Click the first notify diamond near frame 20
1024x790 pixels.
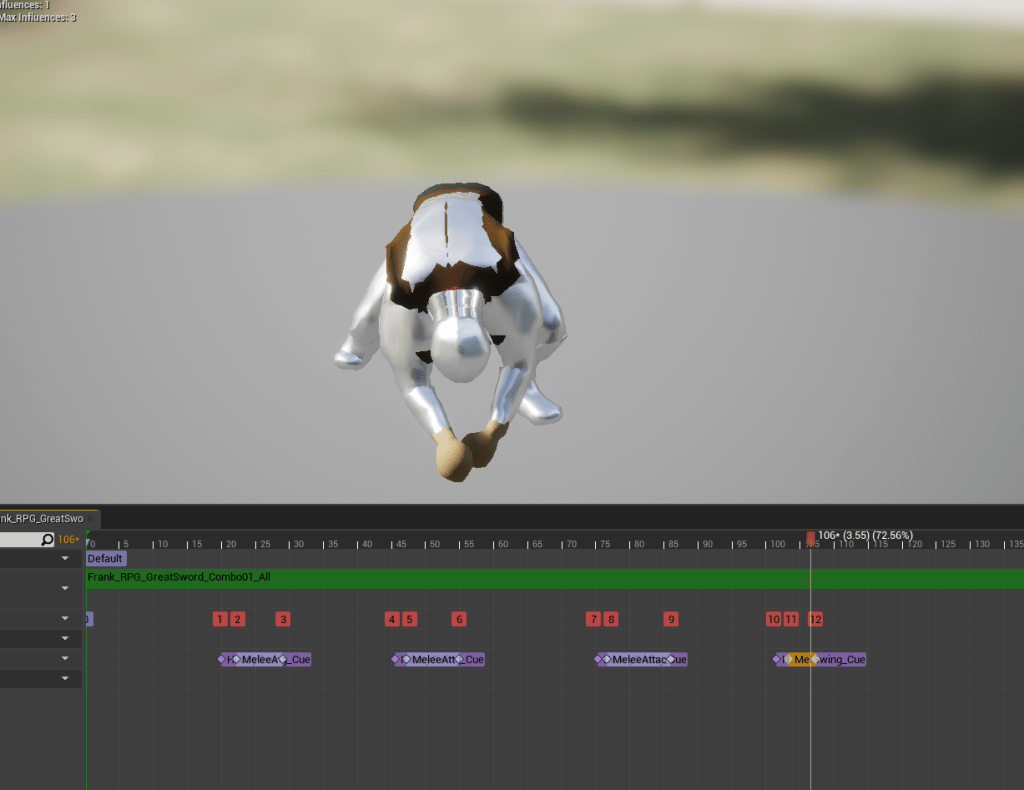(x=222, y=659)
